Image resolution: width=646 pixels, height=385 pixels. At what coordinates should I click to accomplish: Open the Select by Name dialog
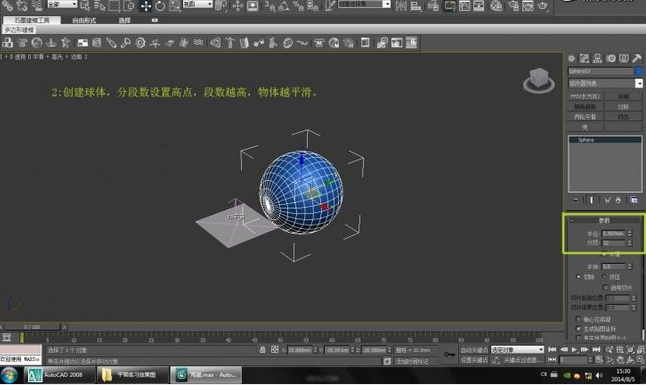point(99,5)
